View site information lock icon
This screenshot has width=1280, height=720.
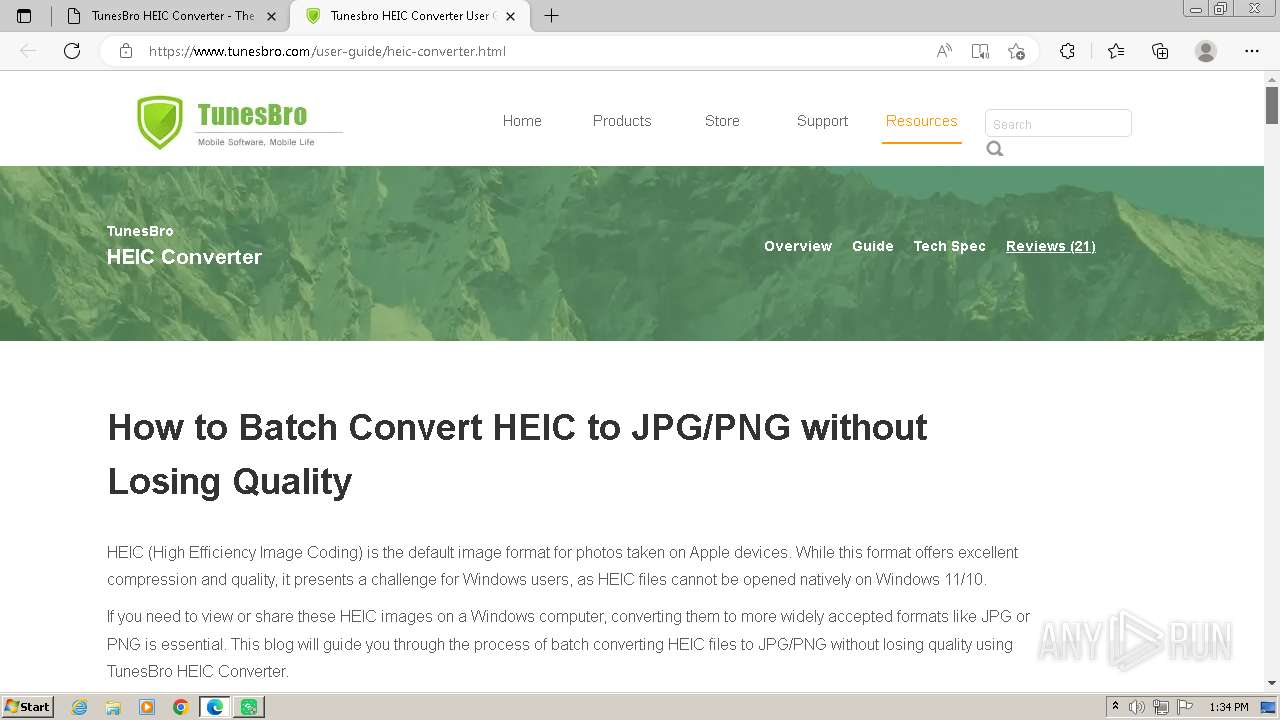(x=126, y=51)
